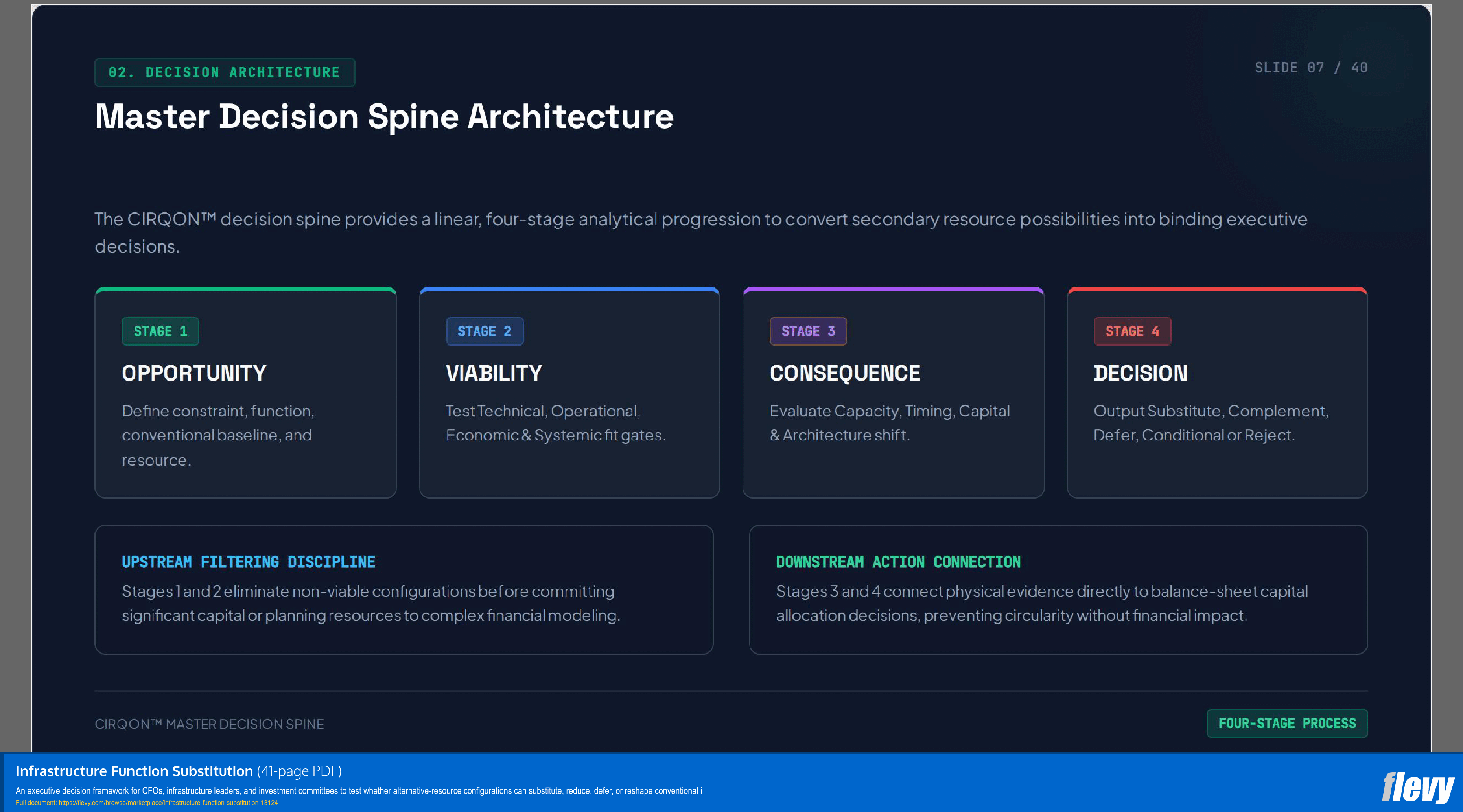Click the text 'Evaluate Capacity, Timing, Capital'
This screenshot has width=1463, height=812.
coord(890,411)
